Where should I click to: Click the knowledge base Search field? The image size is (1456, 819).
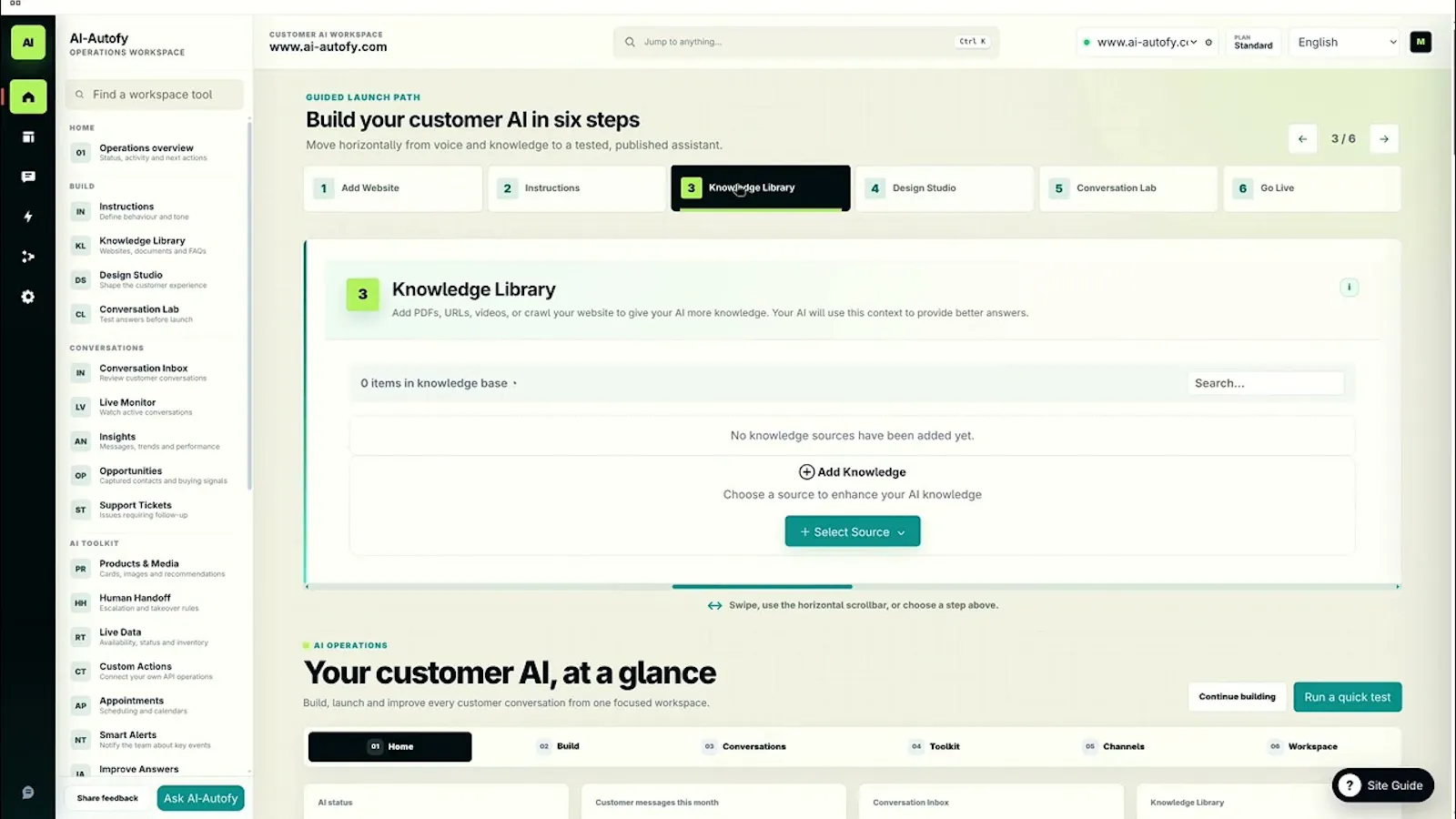point(1265,383)
